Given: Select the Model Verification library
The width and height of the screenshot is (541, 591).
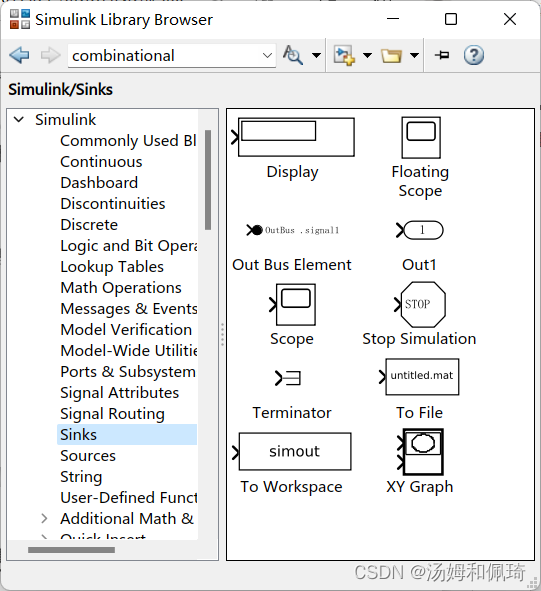Looking at the screenshot, I should pos(126,330).
